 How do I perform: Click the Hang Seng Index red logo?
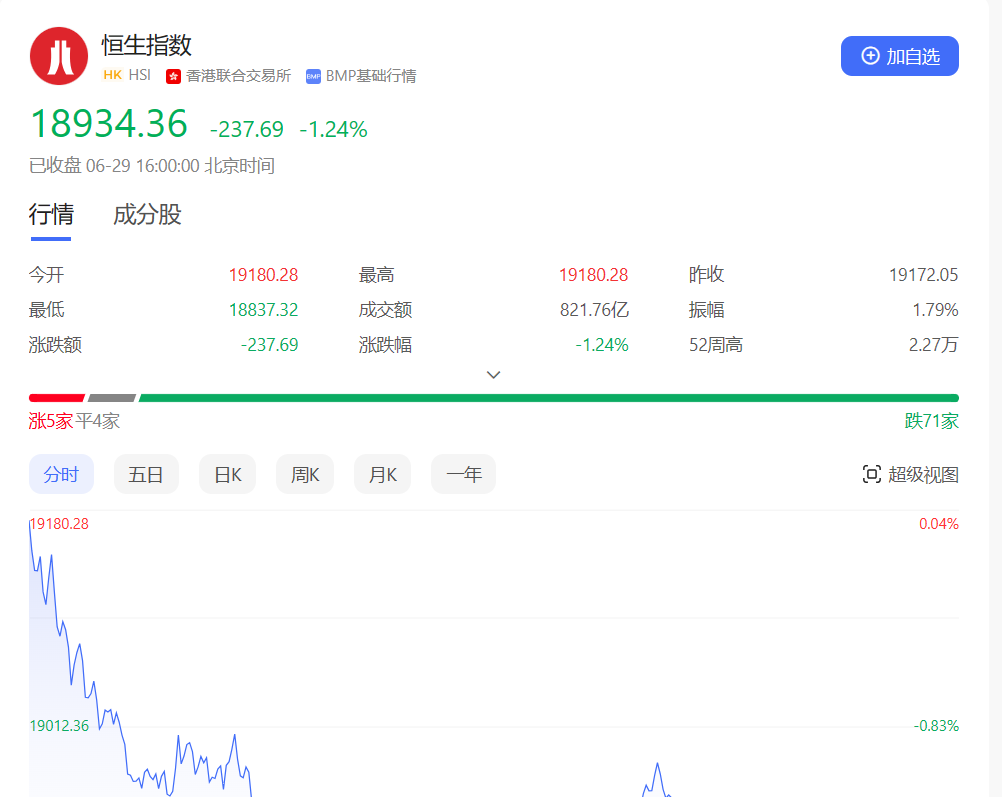pos(59,56)
